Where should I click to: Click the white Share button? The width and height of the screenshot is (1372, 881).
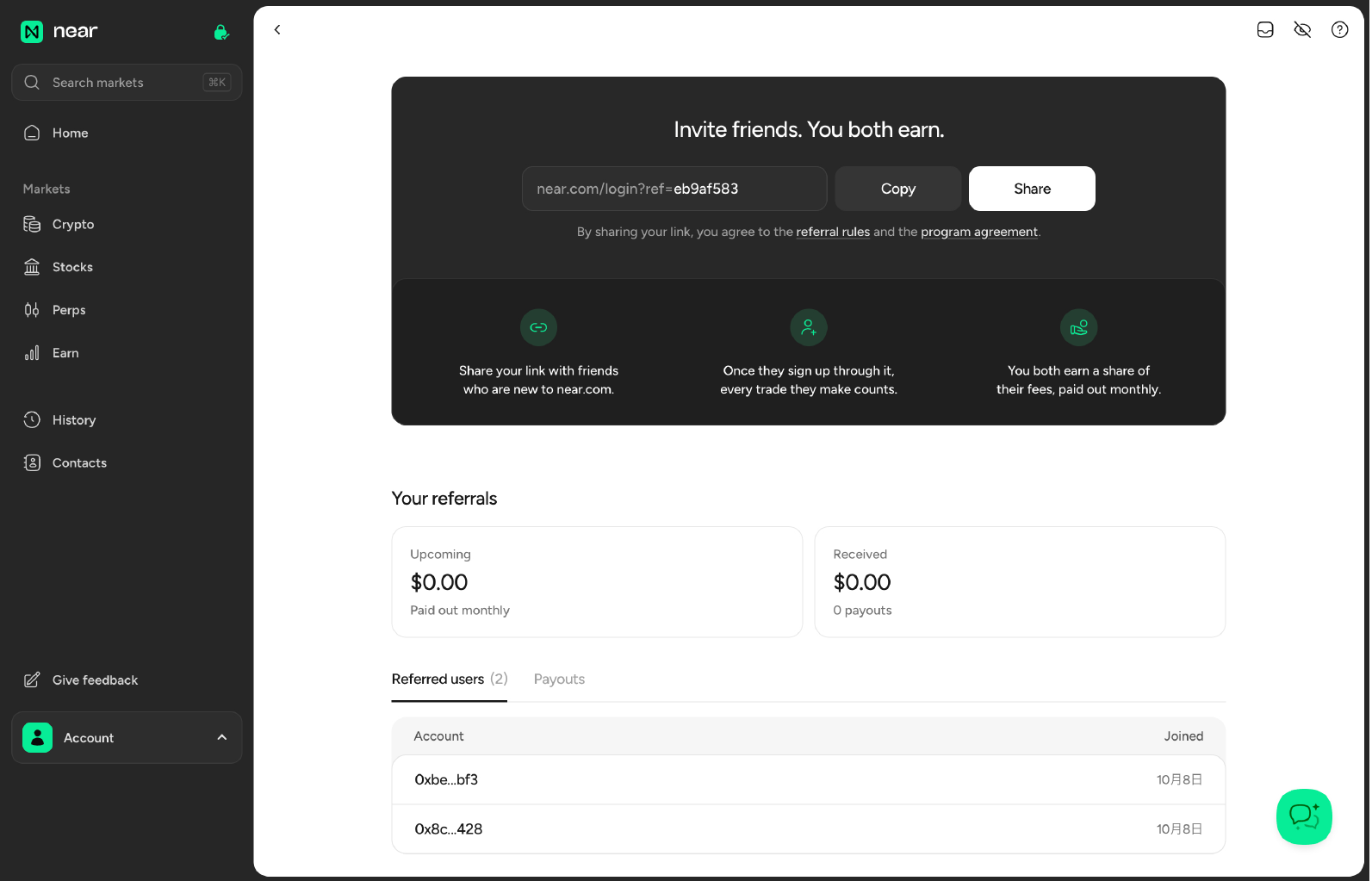[1032, 189]
